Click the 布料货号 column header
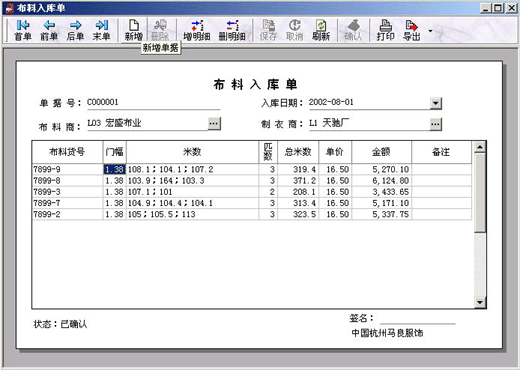 point(68,152)
